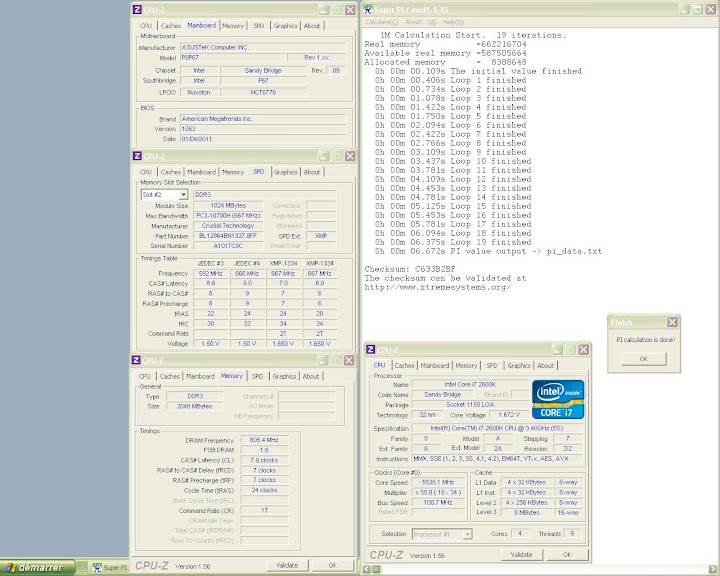Screen dimensions: 720x576
Task: Click processor name 'Intel Core i7 2600K'
Action: tap(470, 384)
